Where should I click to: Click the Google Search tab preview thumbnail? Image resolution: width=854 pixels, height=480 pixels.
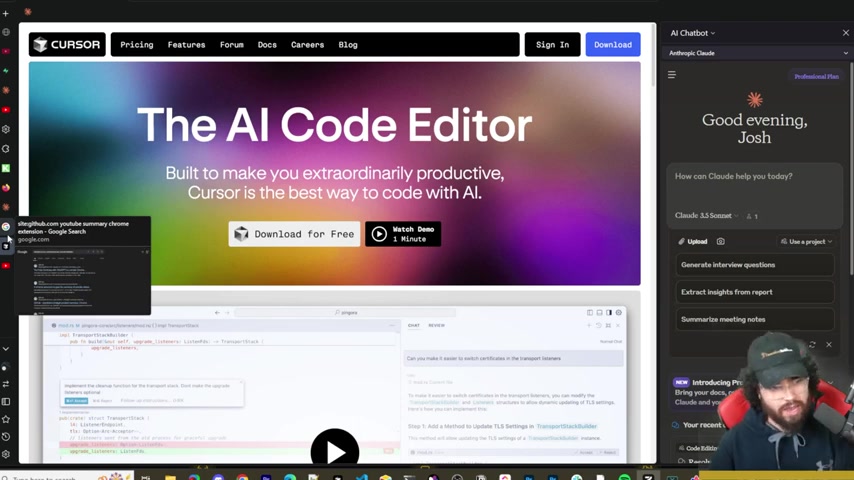(83, 281)
